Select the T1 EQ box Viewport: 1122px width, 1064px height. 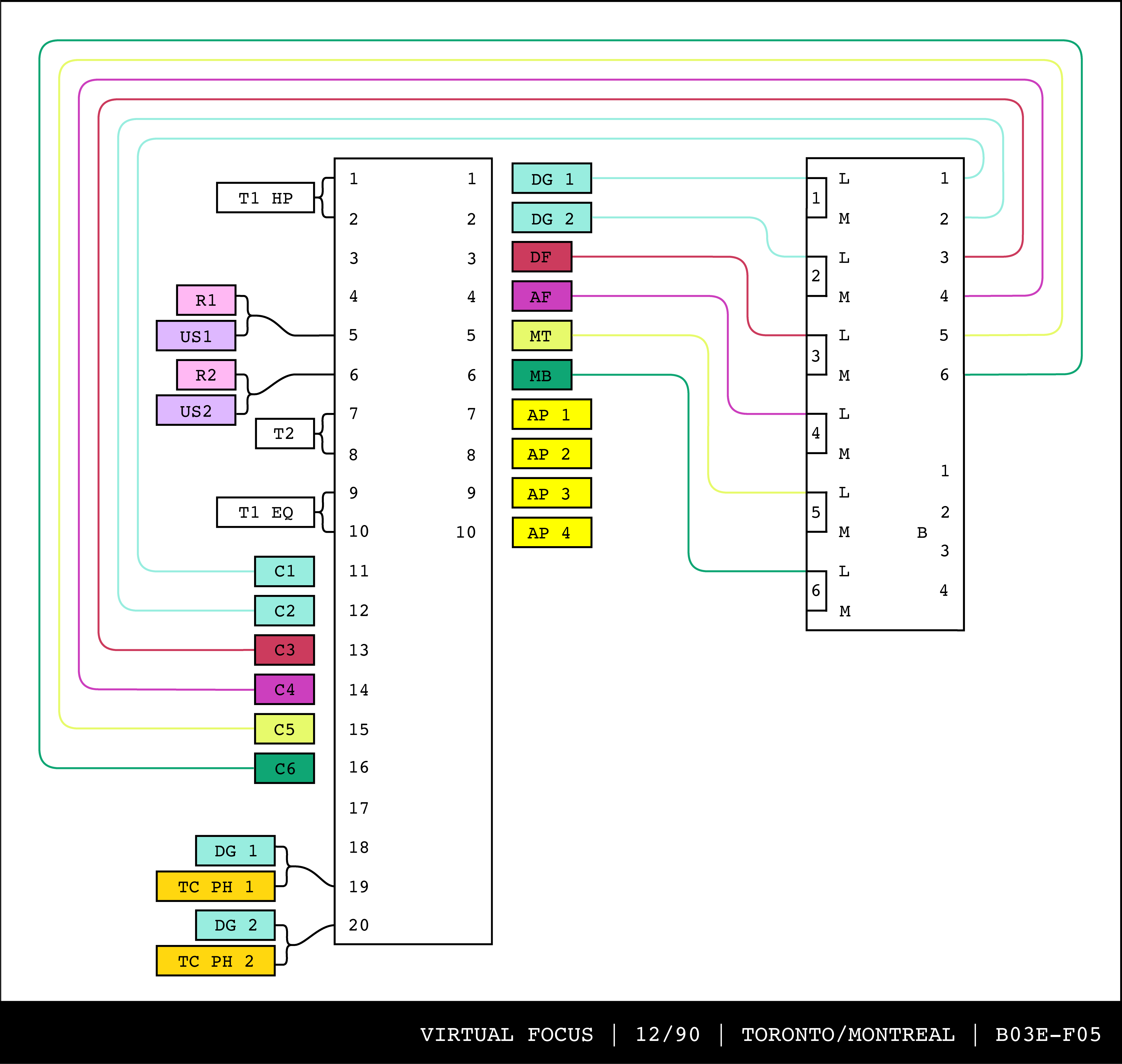click(x=265, y=513)
